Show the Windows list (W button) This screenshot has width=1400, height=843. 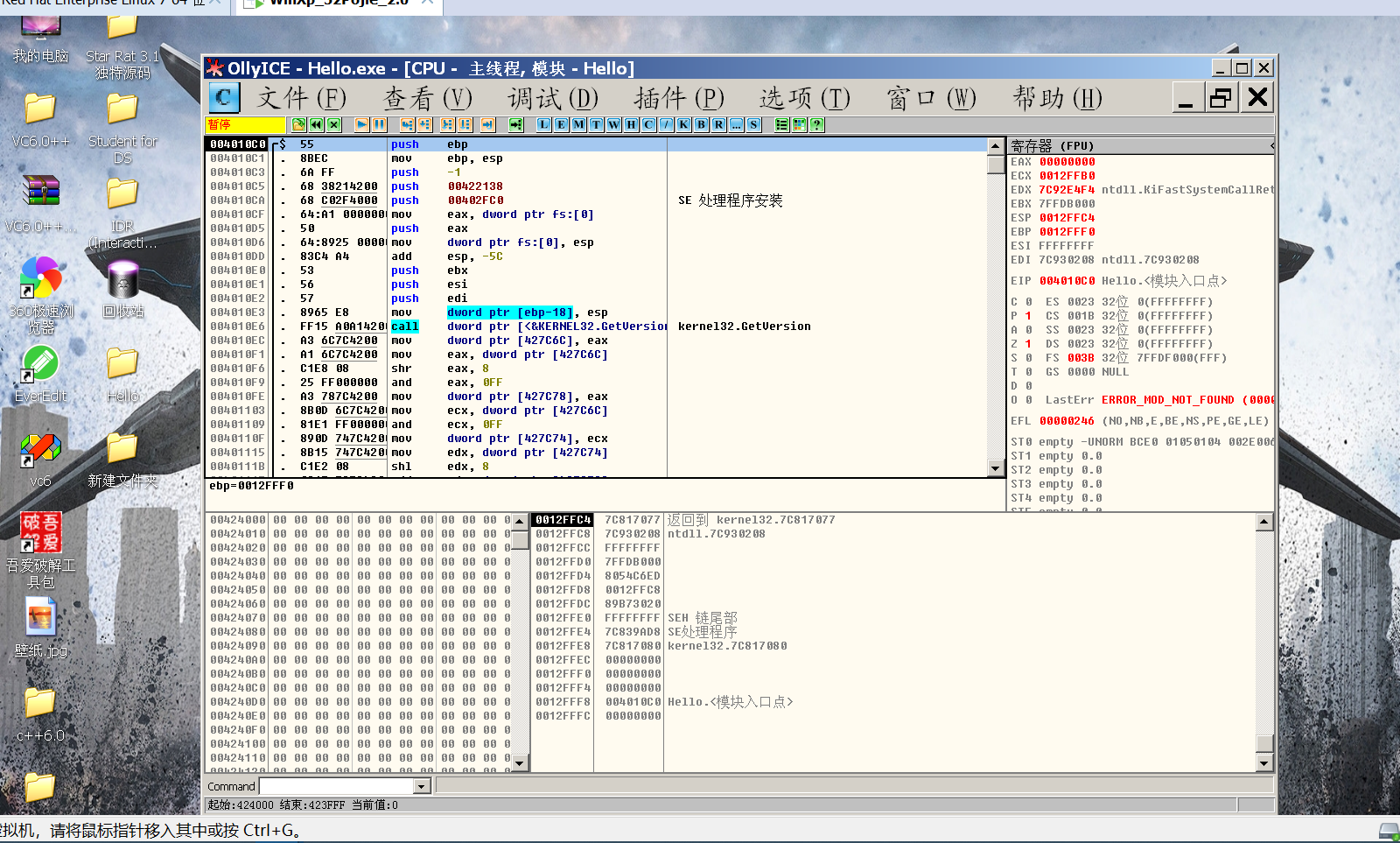[x=614, y=125]
